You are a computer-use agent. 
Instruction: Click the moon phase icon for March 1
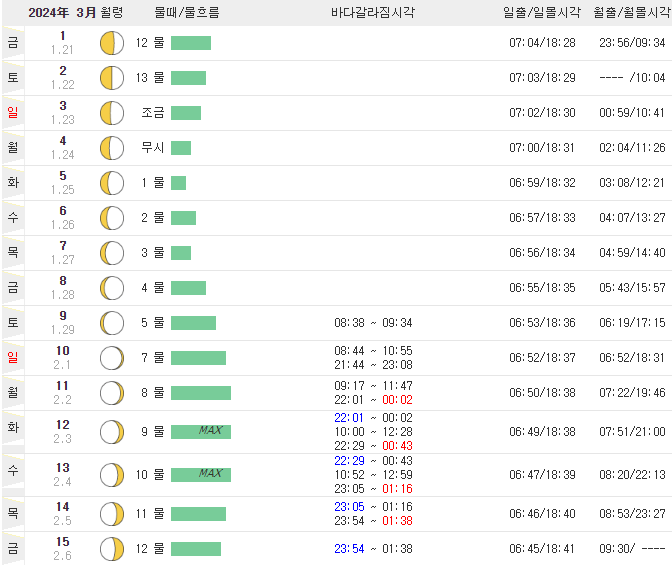click(112, 43)
